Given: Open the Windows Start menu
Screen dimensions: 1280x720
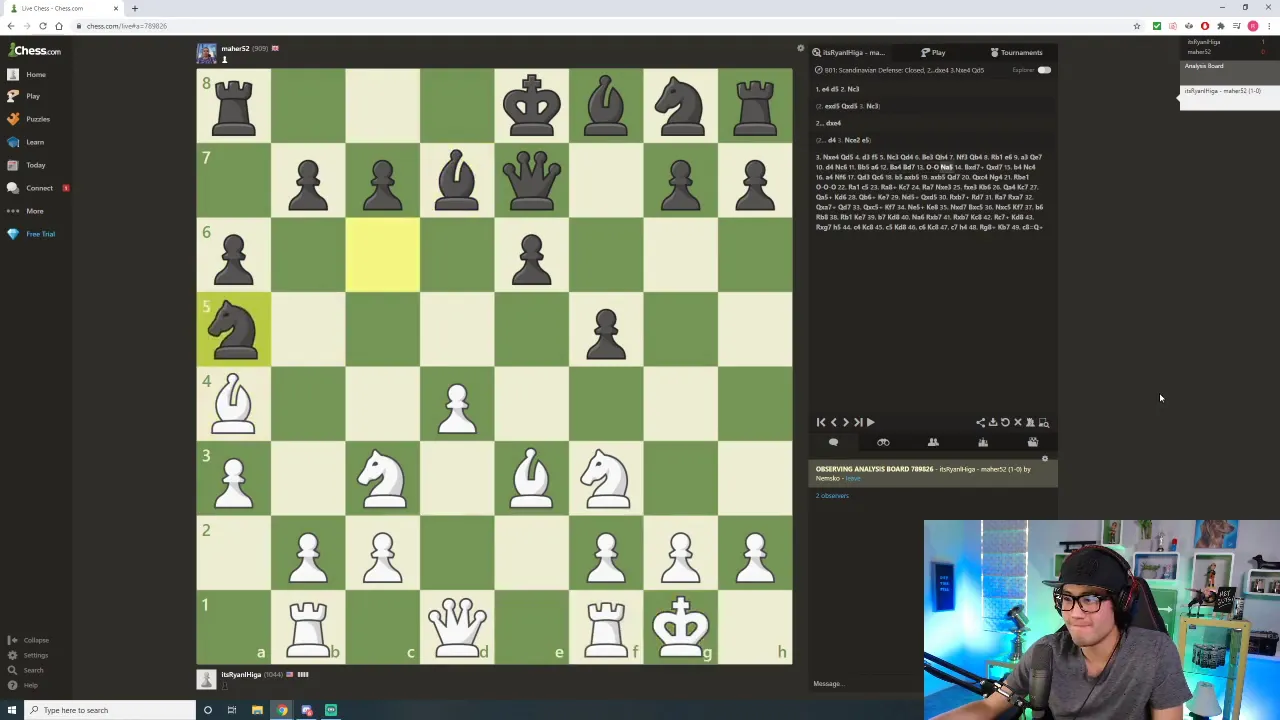Looking at the screenshot, I should pyautogui.click(x=11, y=710).
